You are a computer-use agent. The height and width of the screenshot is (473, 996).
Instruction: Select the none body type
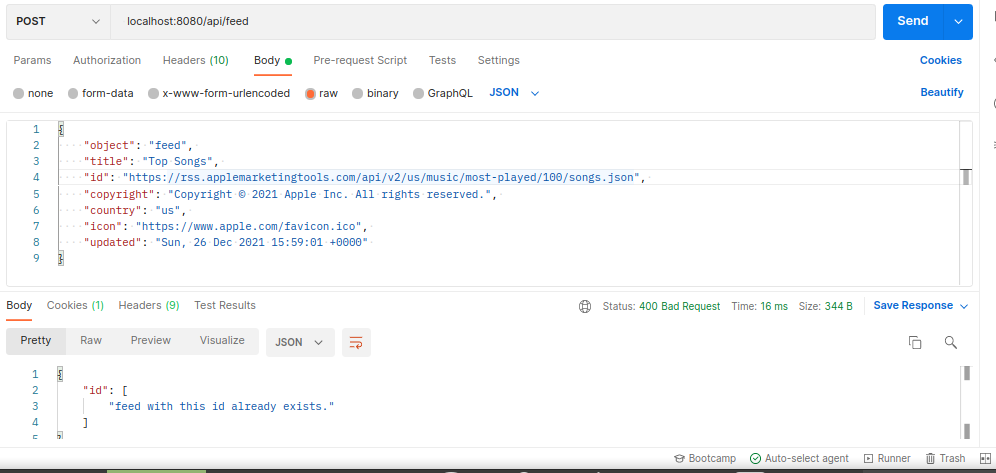click(33, 93)
